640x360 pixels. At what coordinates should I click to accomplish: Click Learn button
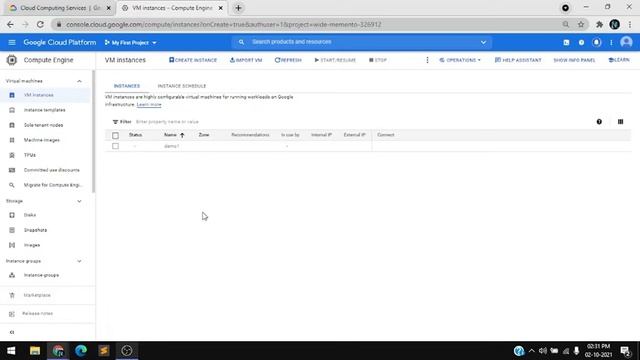click(x=619, y=60)
